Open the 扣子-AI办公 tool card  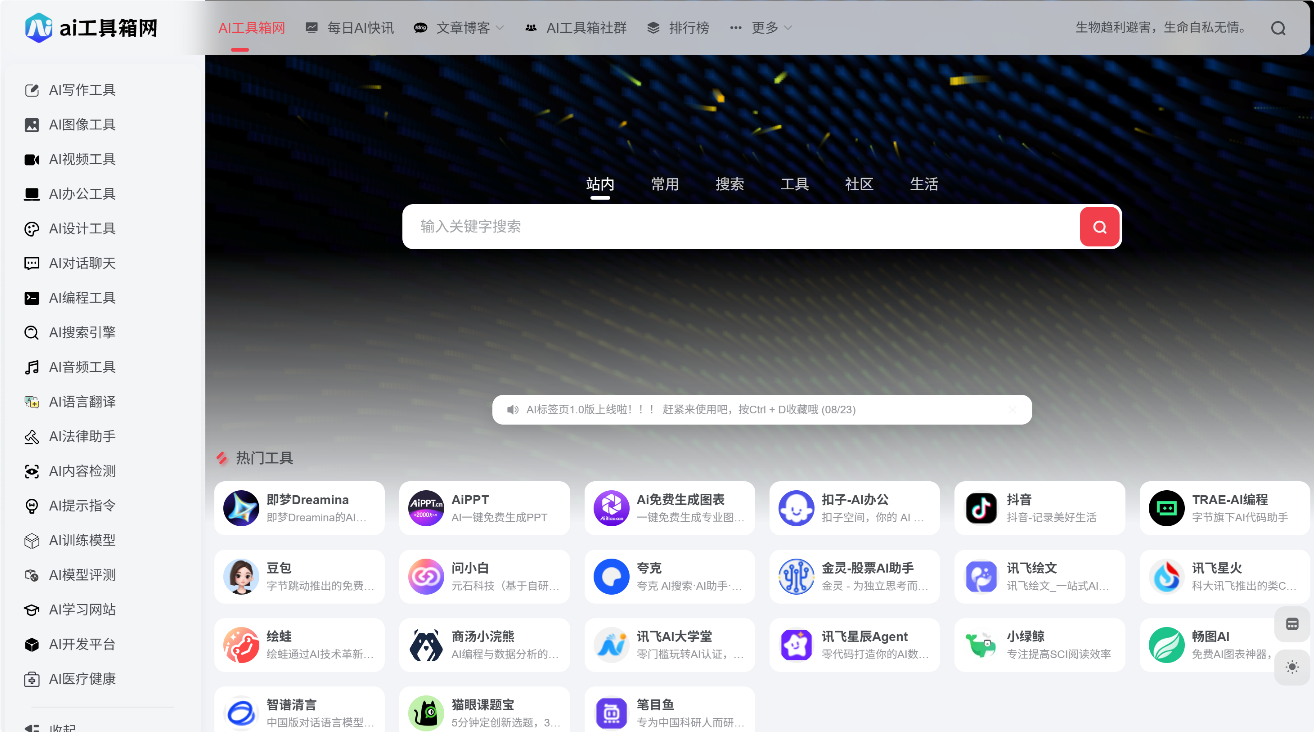click(855, 508)
